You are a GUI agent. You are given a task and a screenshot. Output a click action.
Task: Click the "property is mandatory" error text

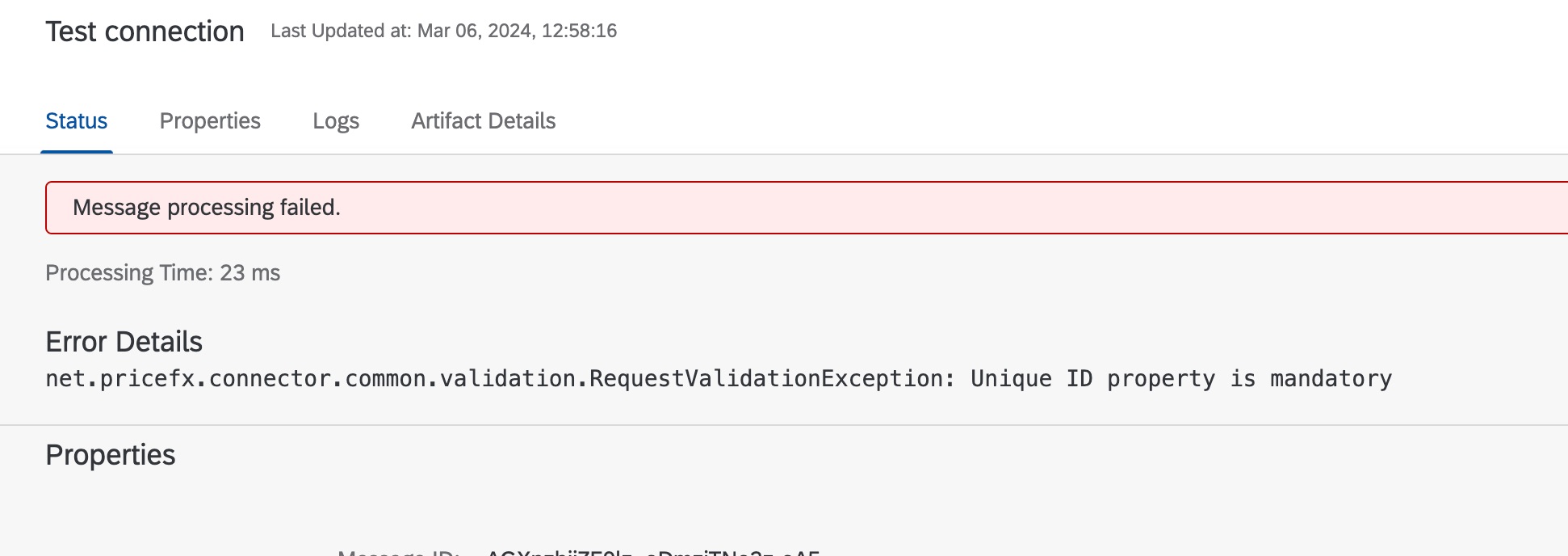point(1249,379)
